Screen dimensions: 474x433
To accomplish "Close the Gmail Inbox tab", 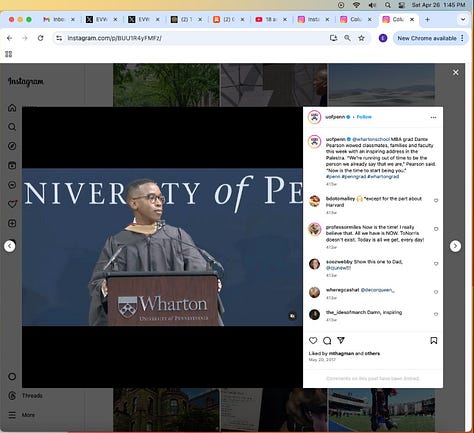I will tap(73, 20).
